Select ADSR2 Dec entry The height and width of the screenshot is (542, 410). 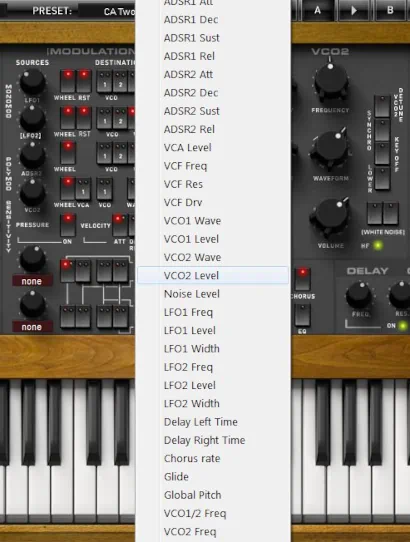pyautogui.click(x=213, y=93)
